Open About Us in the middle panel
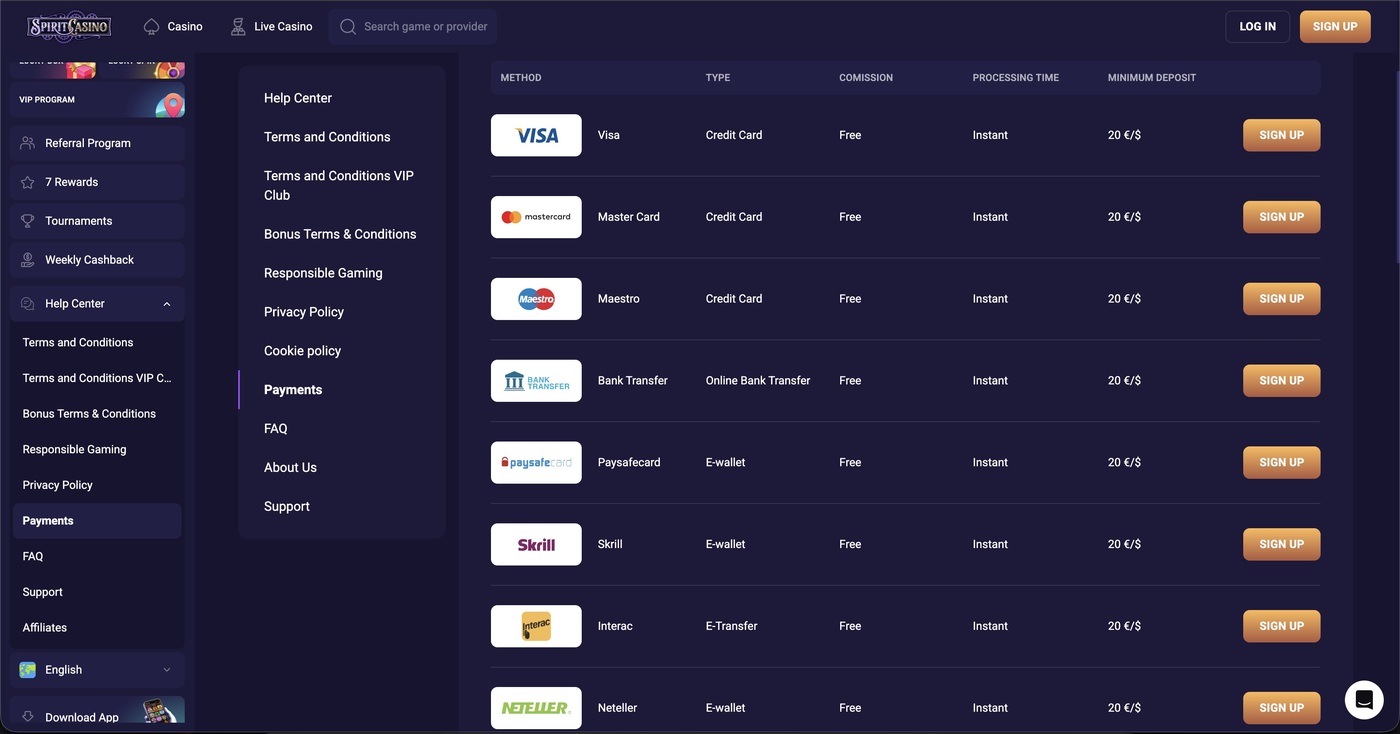 coord(290,468)
